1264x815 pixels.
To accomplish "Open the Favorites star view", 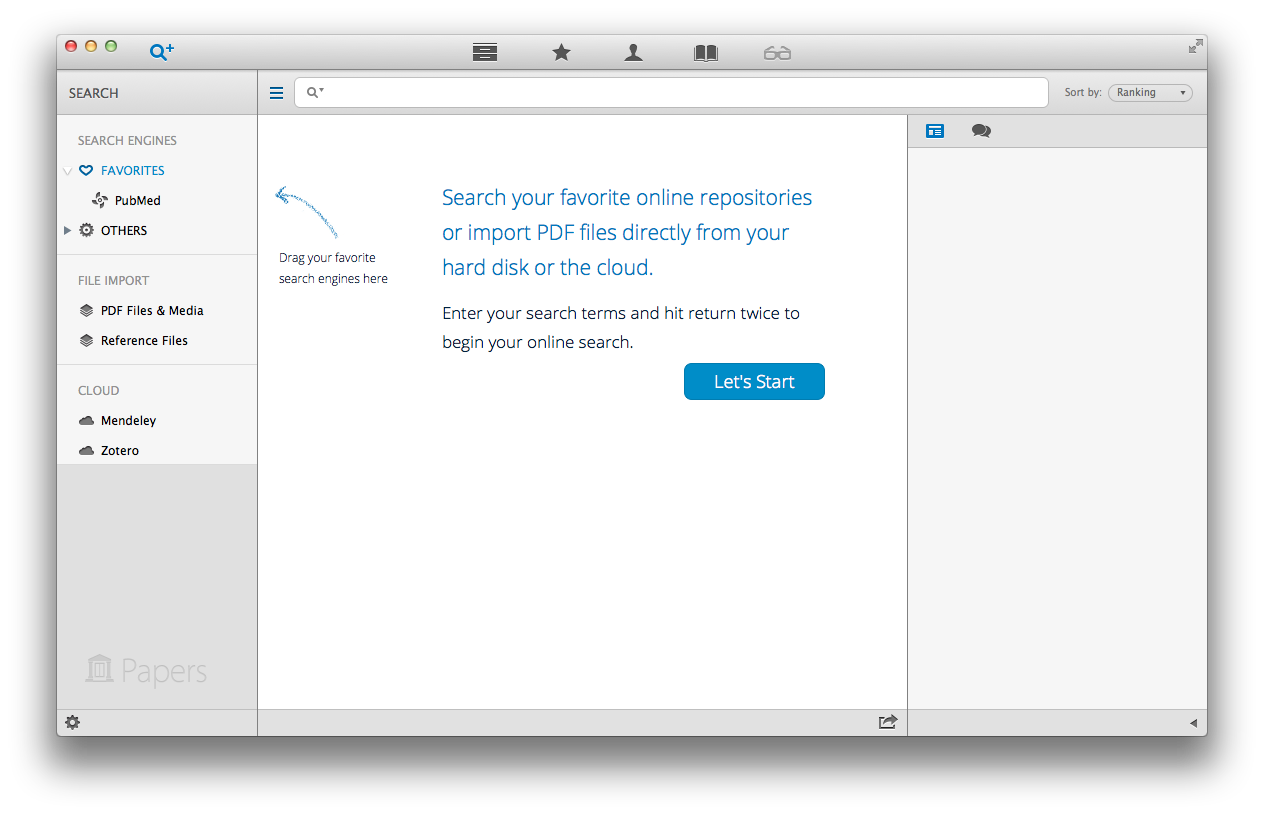I will pos(562,52).
